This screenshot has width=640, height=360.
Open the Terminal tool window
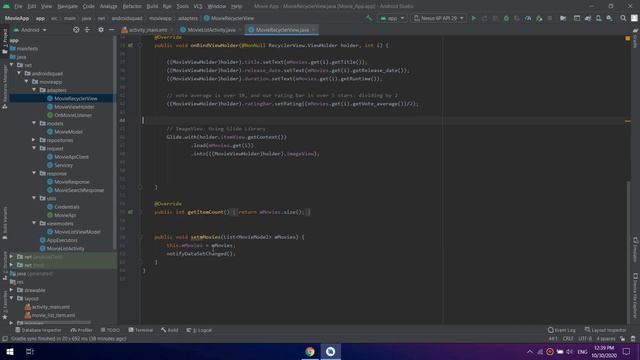coord(141,330)
